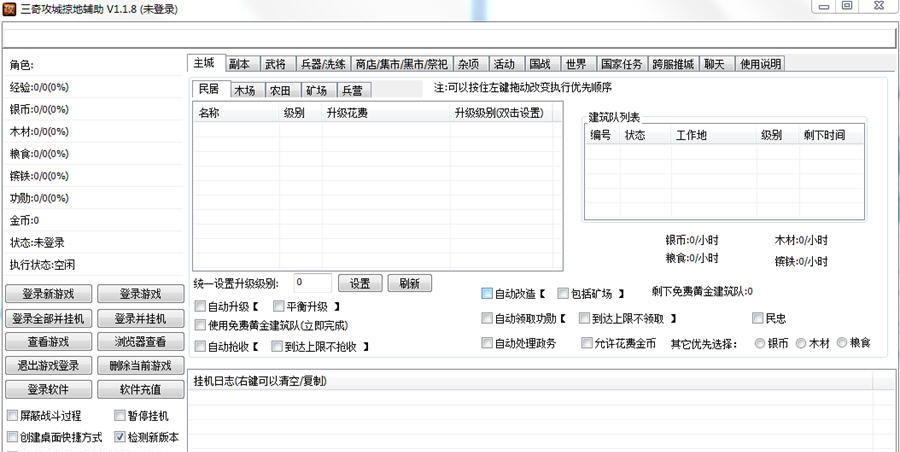Enable the 自动升级 checkbox
This screenshot has height=452, width=900.
click(x=200, y=306)
